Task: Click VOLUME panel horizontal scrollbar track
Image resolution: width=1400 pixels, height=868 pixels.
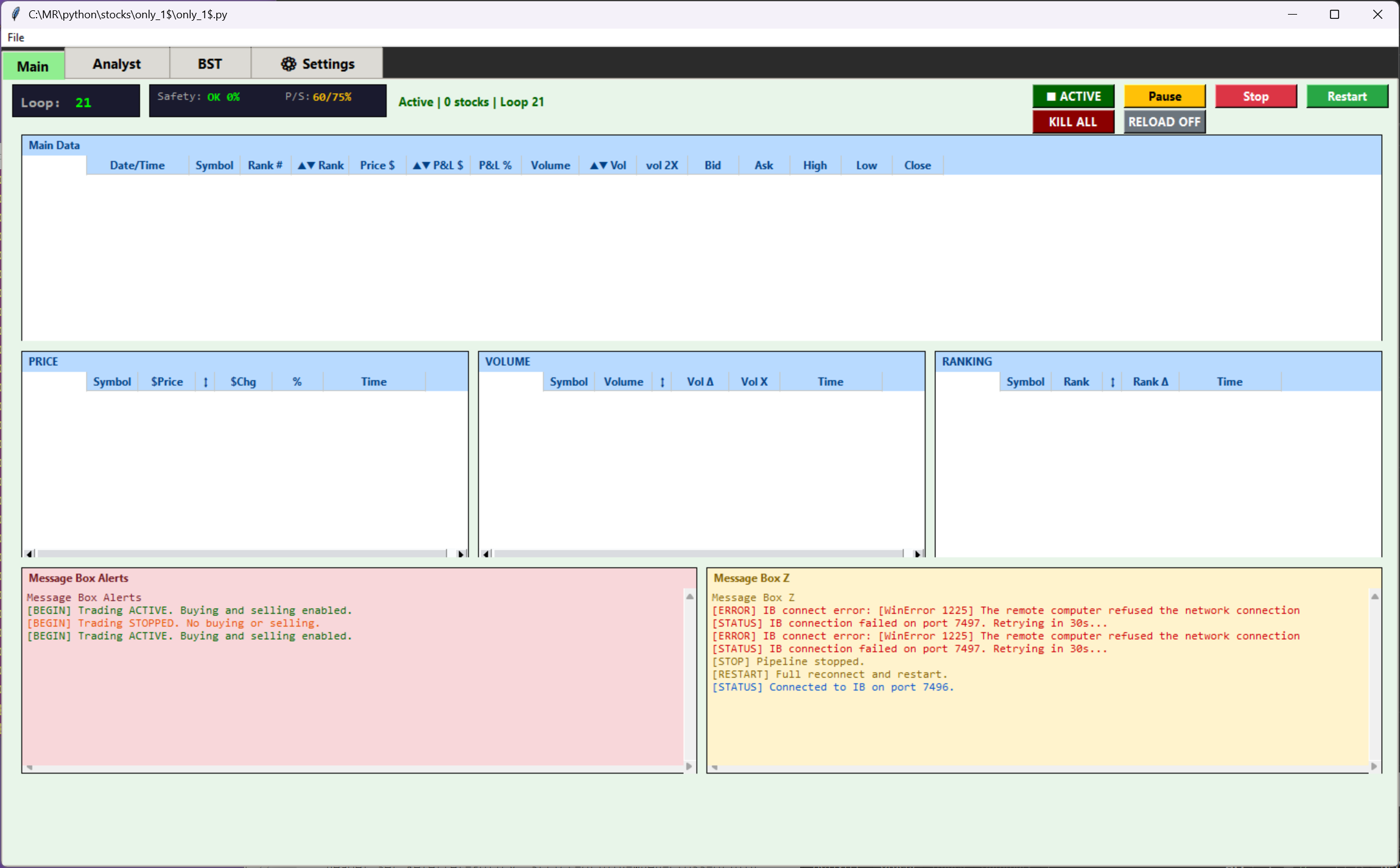Action: click(x=699, y=553)
